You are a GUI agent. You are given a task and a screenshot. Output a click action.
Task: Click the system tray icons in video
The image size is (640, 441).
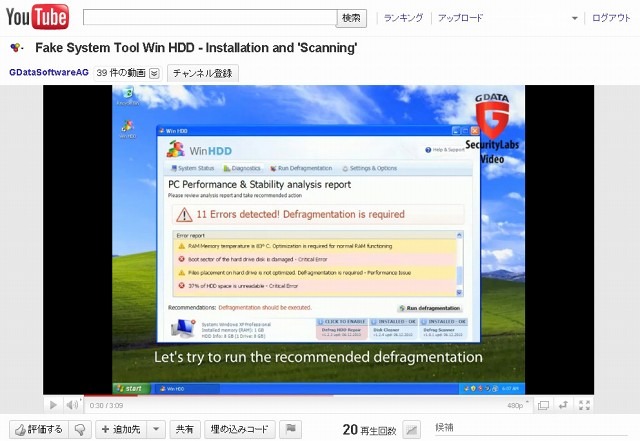pos(480,388)
